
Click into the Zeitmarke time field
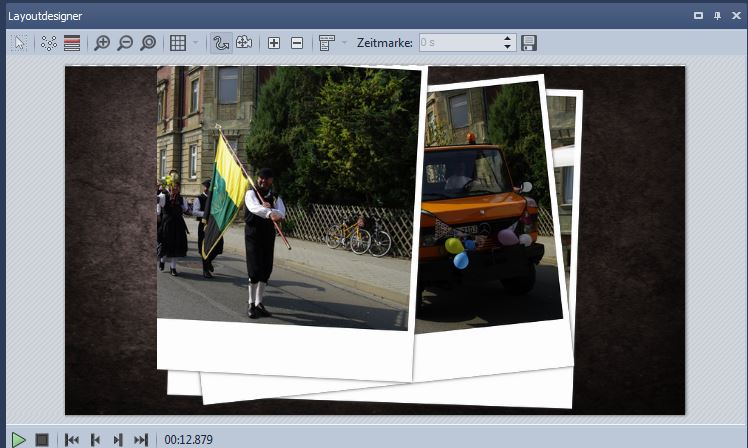pos(459,43)
